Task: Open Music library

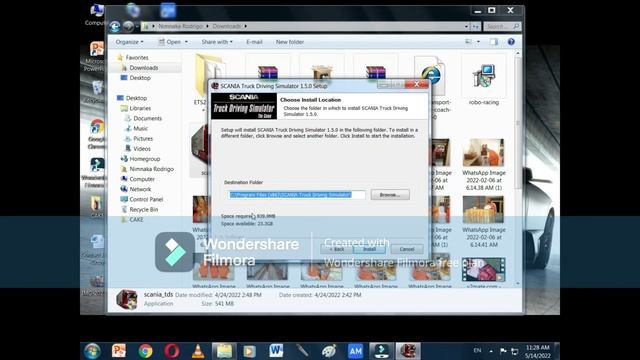Action: tap(140, 129)
